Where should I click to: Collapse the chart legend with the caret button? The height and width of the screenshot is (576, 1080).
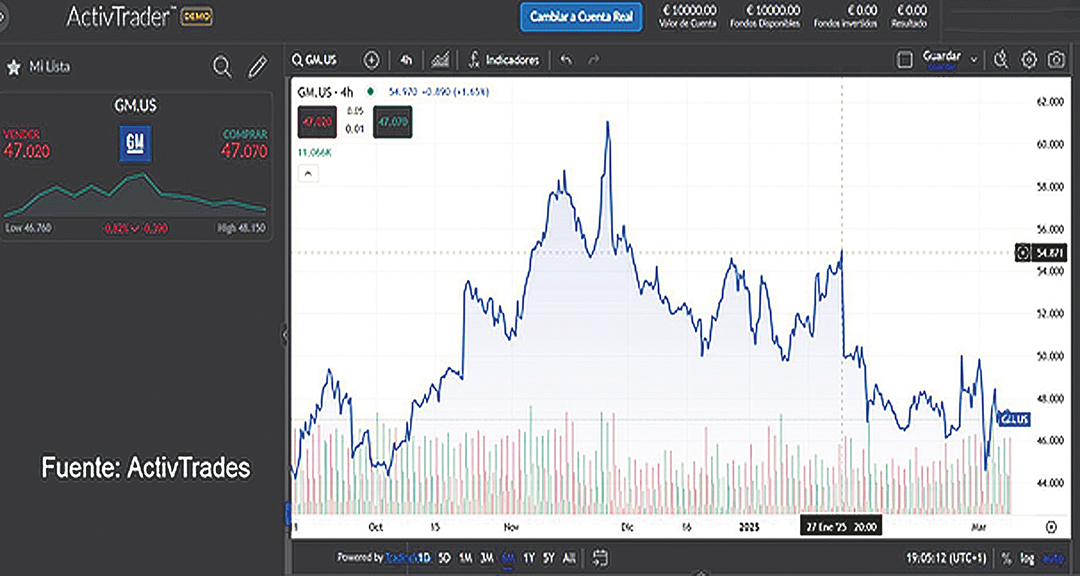point(308,174)
